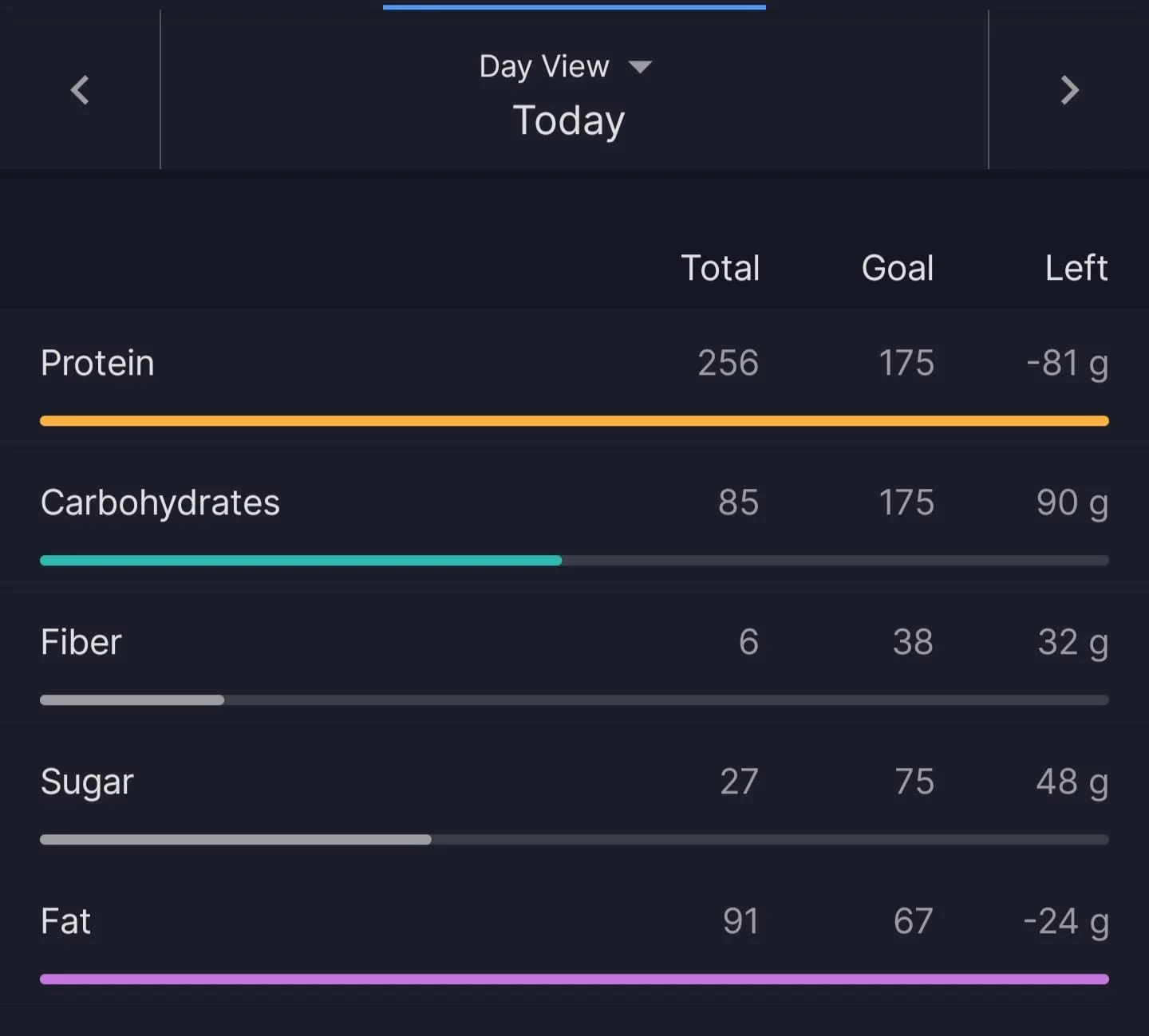
Task: Tap the Protein goal value 175
Action: 906,363
